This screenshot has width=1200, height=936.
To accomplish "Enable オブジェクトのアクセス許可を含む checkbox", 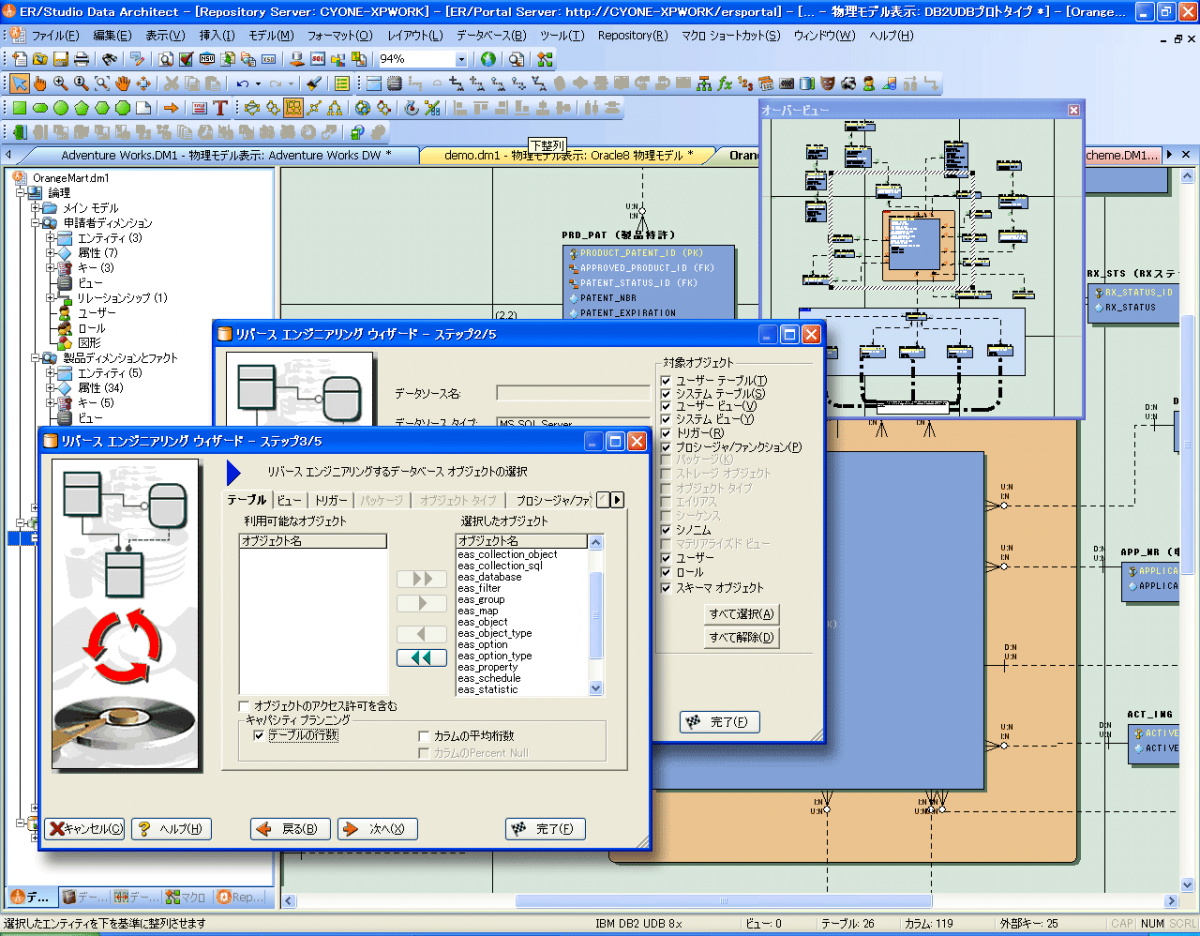I will tap(244, 706).
